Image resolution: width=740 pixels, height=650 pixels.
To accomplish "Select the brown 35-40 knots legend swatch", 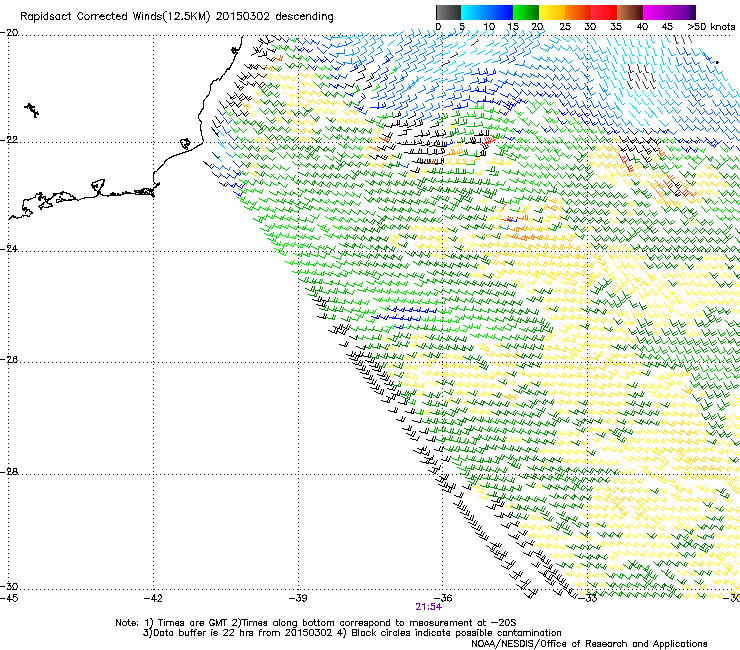I will pyautogui.click(x=630, y=12).
